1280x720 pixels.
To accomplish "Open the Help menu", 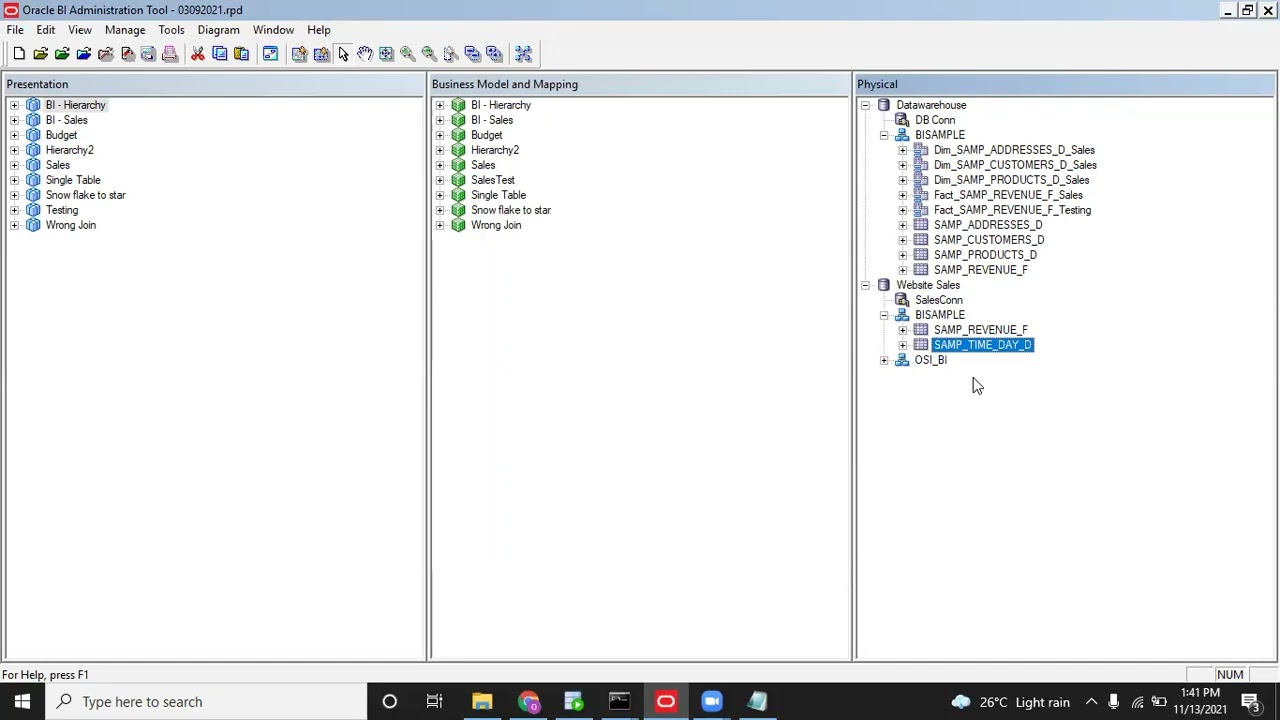I will [319, 30].
